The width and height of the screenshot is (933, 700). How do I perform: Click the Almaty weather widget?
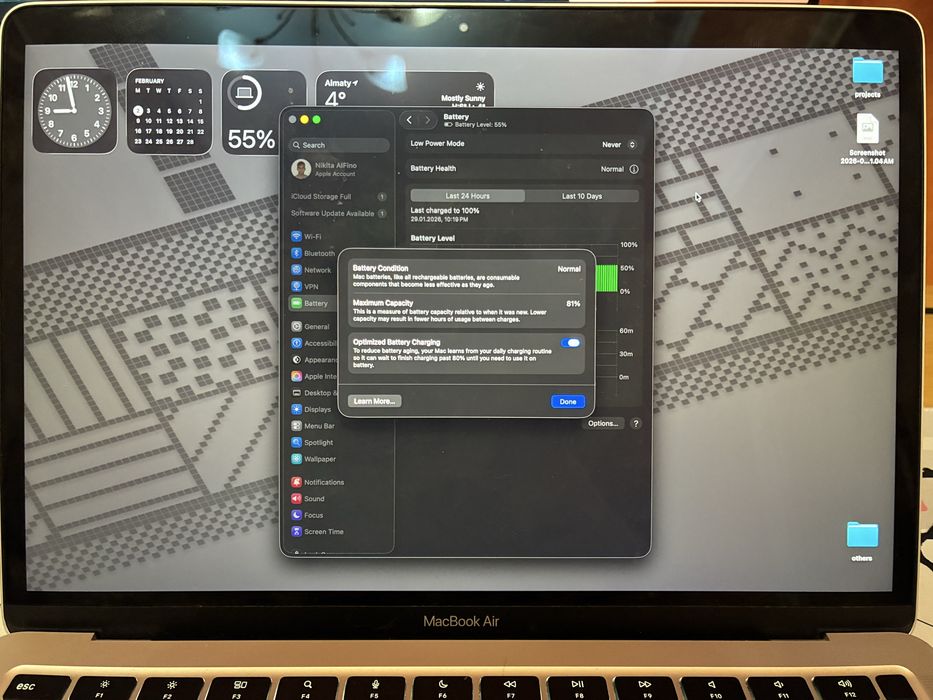405,89
